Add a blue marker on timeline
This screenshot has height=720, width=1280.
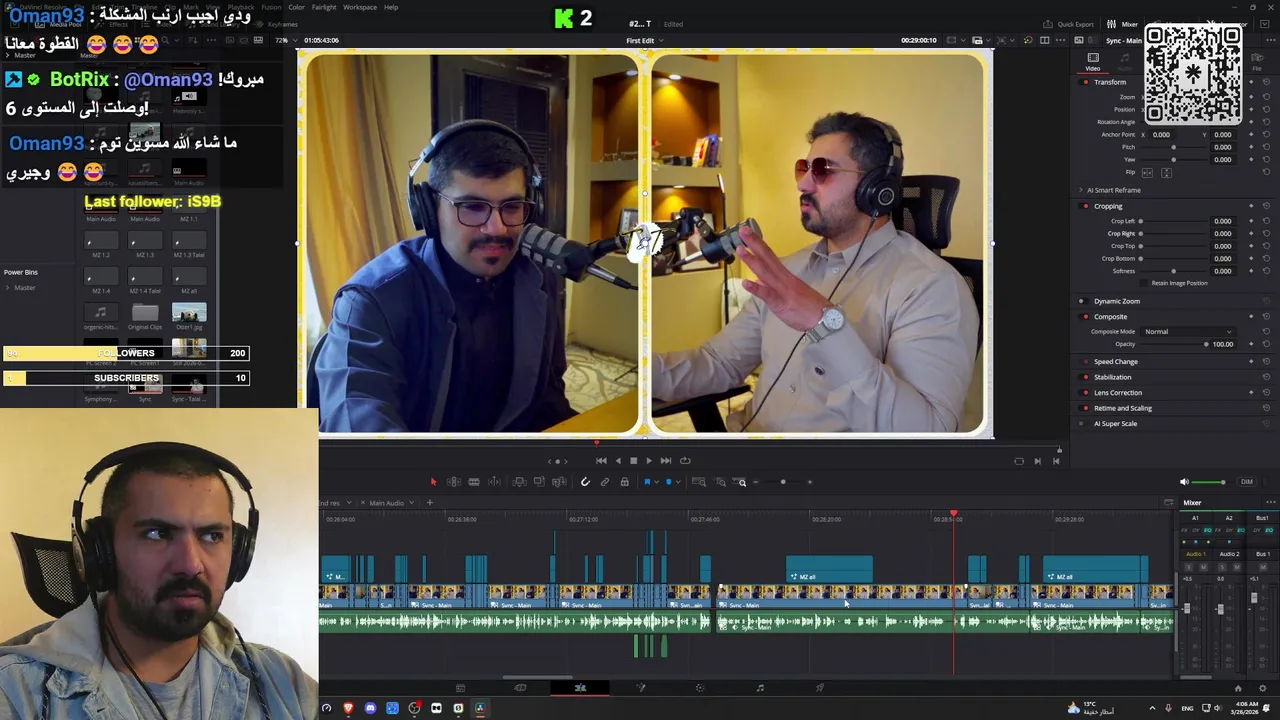click(x=669, y=482)
